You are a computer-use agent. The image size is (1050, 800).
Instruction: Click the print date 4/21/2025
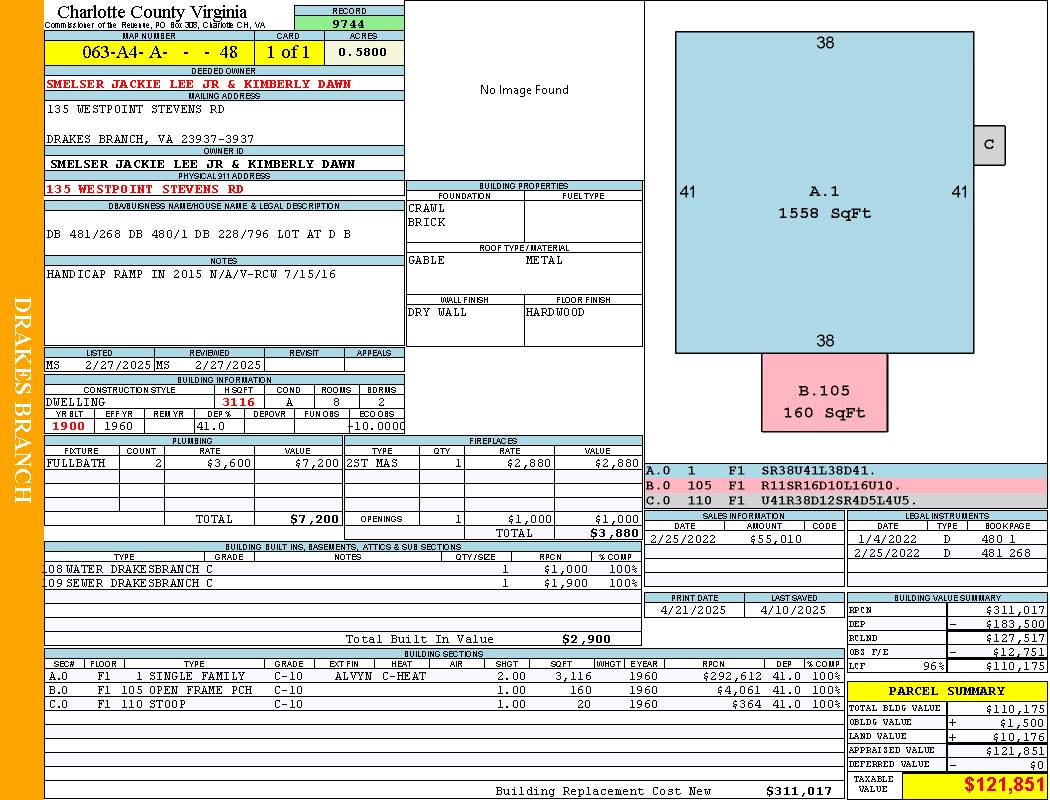pyautogui.click(x=694, y=610)
